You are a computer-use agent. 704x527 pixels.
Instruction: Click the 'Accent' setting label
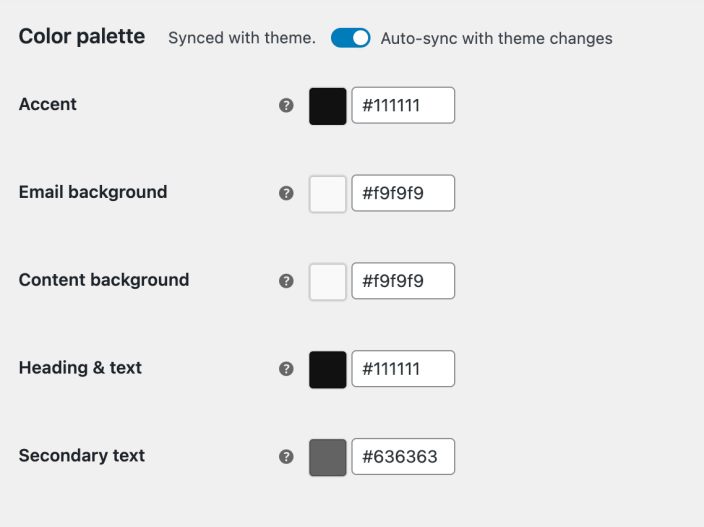click(48, 104)
